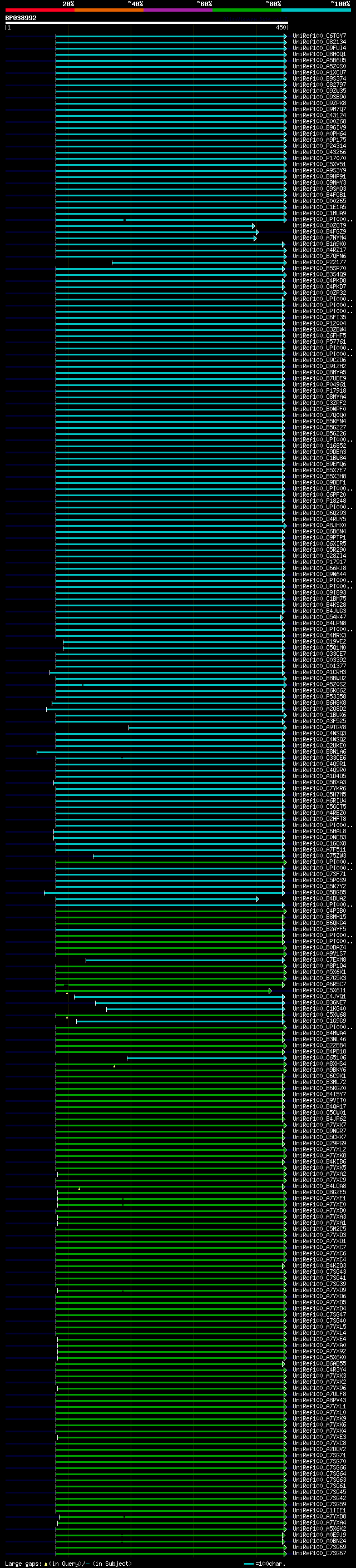This screenshot has width=356, height=1568.
Task: Click hit label UniRef100_C7SG67
Action: point(319,1554)
